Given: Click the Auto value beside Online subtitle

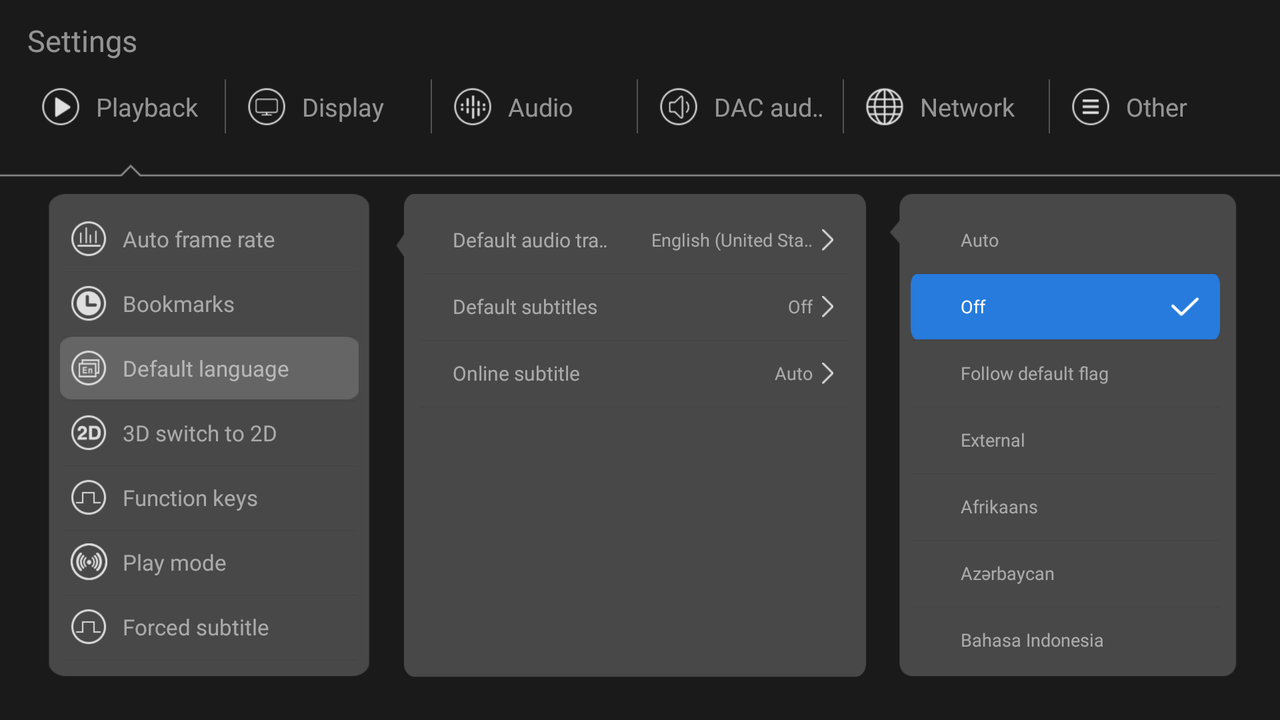Looking at the screenshot, I should (794, 374).
